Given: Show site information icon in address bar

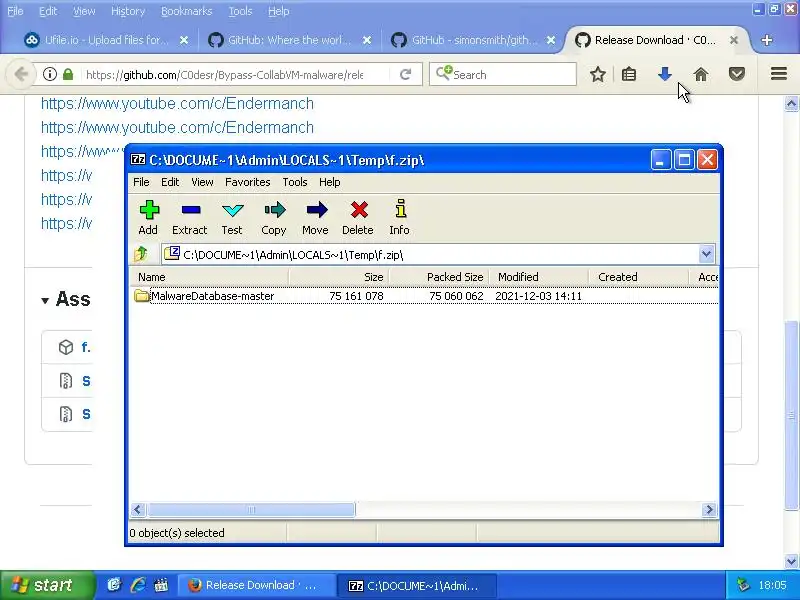Looking at the screenshot, I should pyautogui.click(x=49, y=74).
